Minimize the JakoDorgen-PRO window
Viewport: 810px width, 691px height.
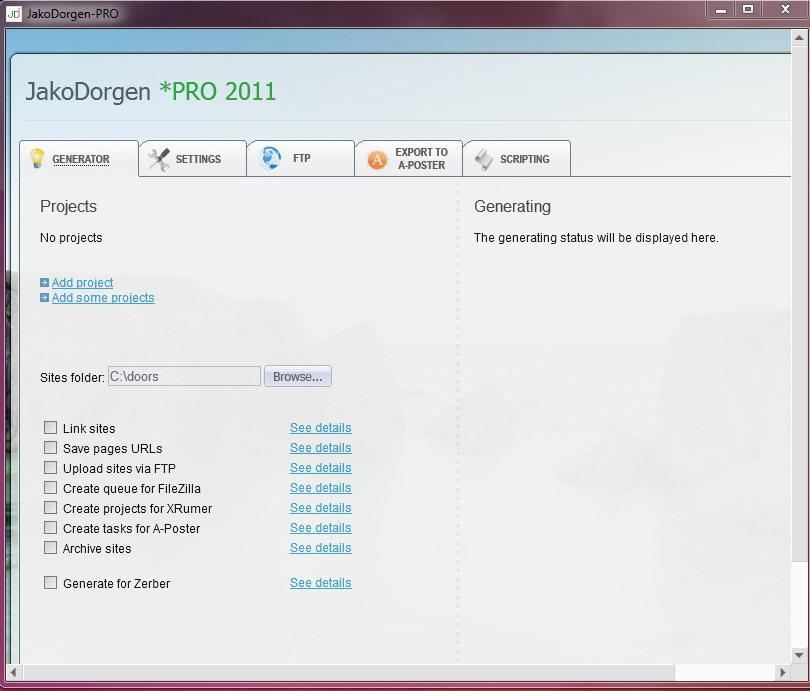coord(721,10)
